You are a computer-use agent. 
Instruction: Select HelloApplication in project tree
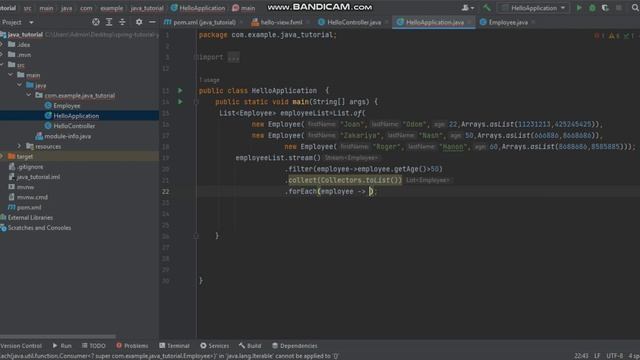click(76, 116)
